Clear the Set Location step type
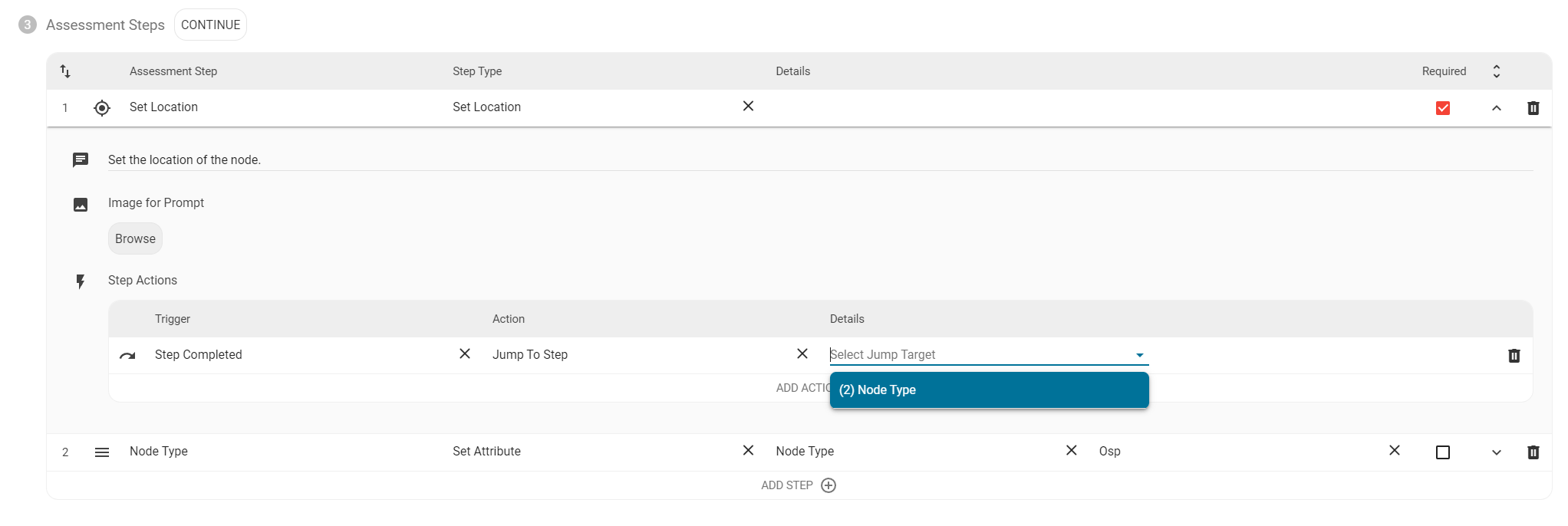The image size is (1568, 526). tap(748, 107)
